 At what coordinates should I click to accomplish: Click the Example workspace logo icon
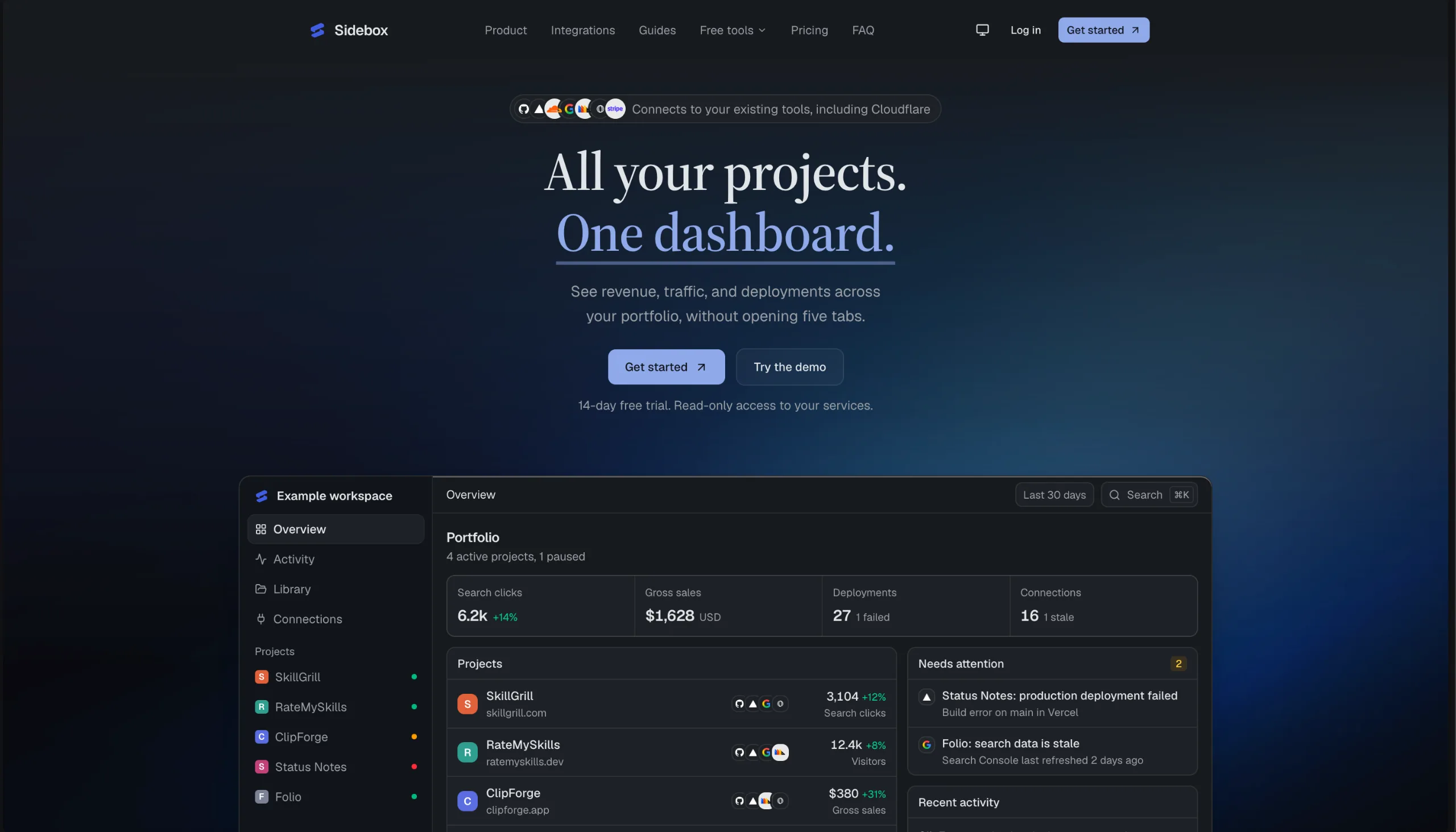[262, 496]
